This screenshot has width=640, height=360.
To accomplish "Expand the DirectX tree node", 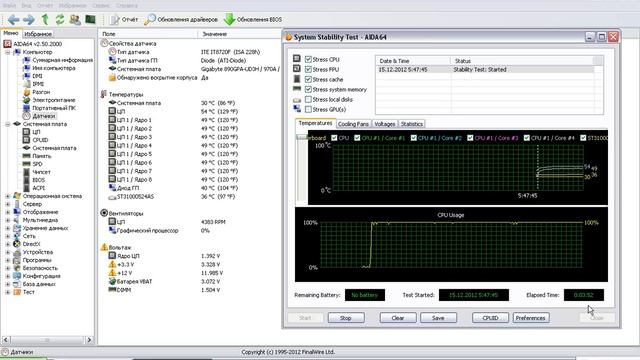I will click(7, 244).
